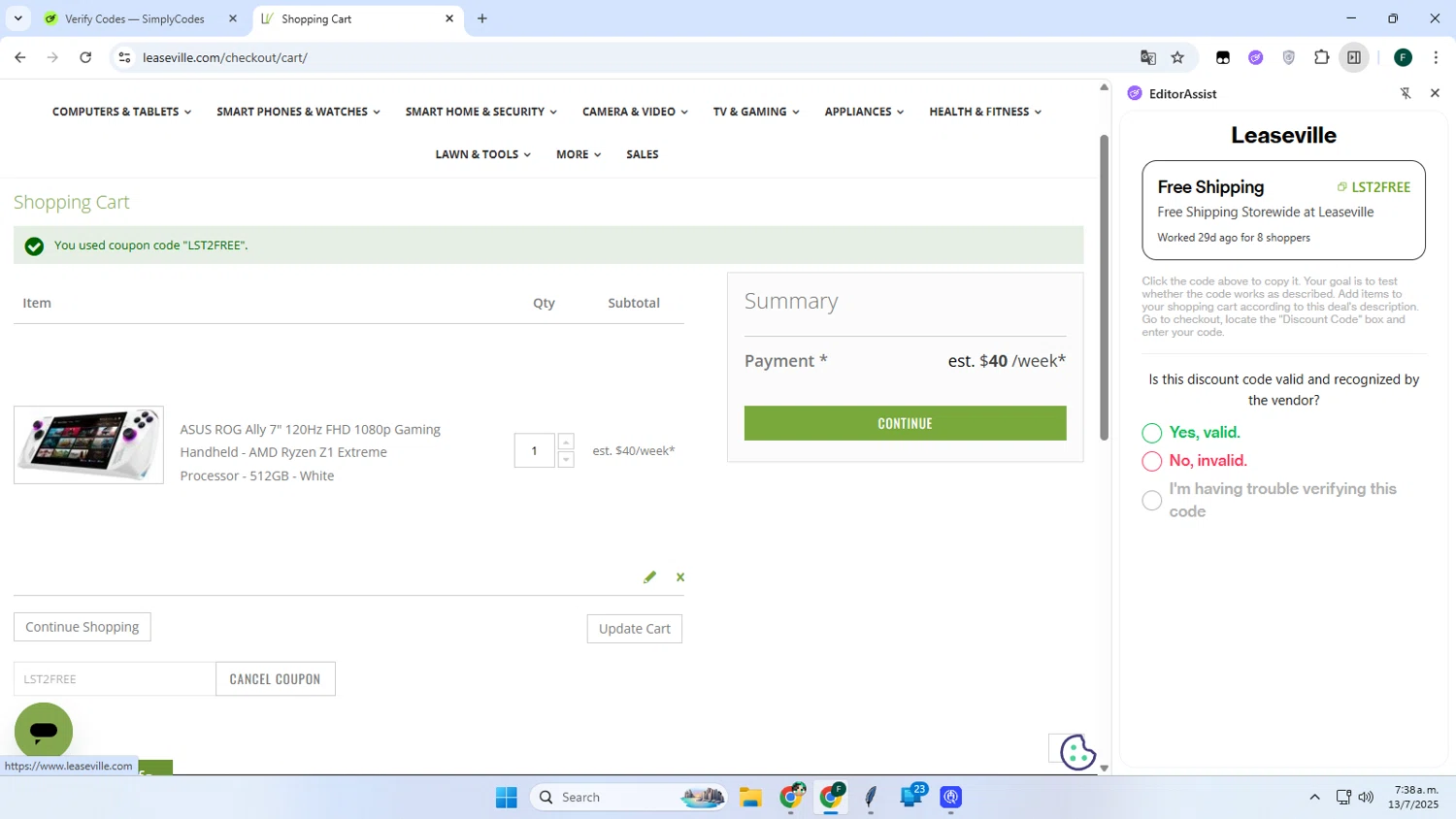1456x819 pixels.
Task: Increase quantity with the up stepper arrow
Action: (x=566, y=442)
